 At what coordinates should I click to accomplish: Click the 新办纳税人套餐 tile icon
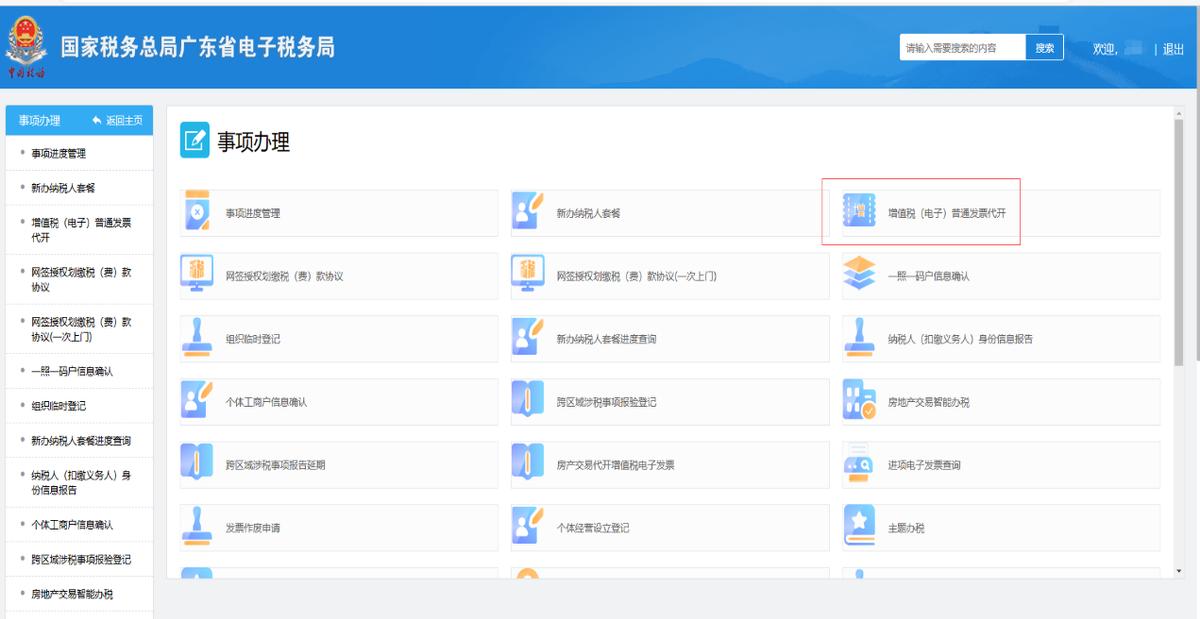(x=525, y=213)
